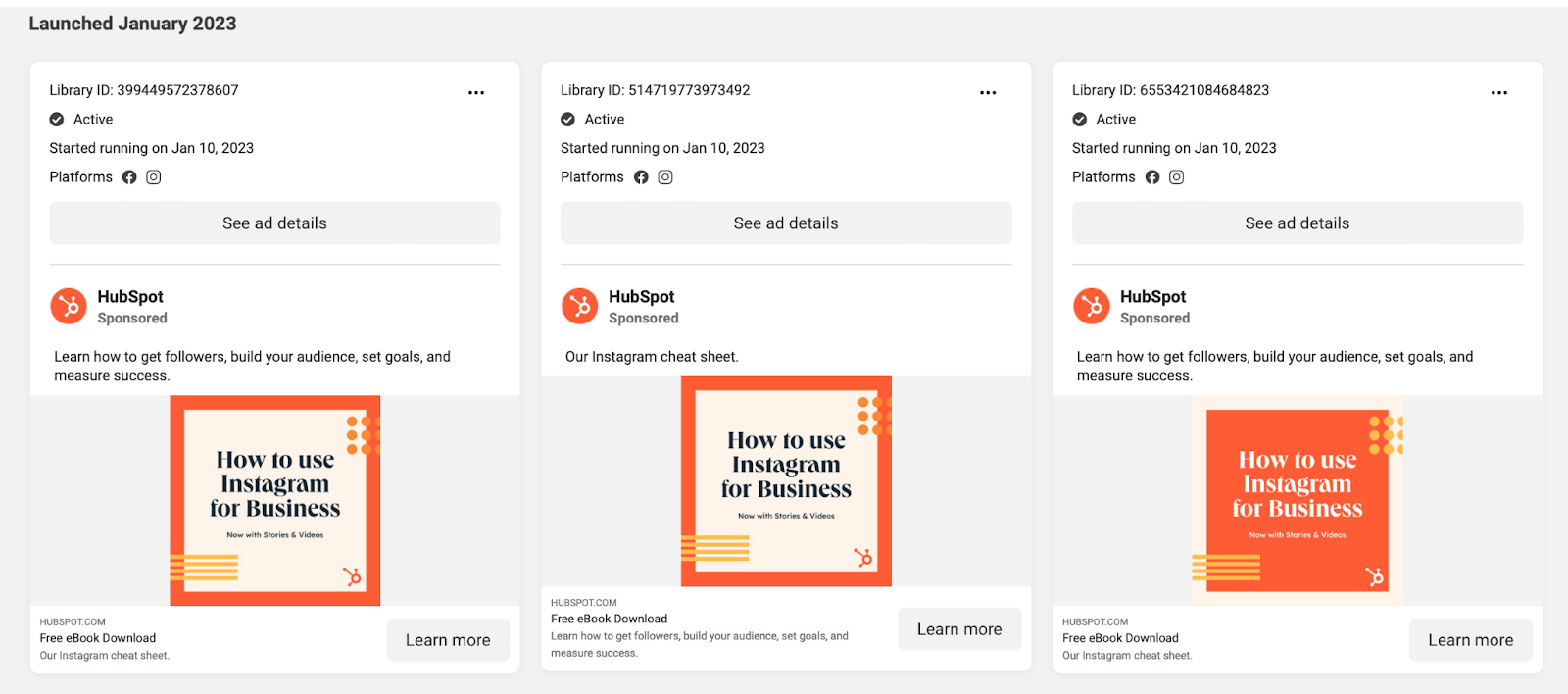Click 'Sponsored' label in ad 514719773973492
1568x694 pixels.
pyautogui.click(x=644, y=319)
